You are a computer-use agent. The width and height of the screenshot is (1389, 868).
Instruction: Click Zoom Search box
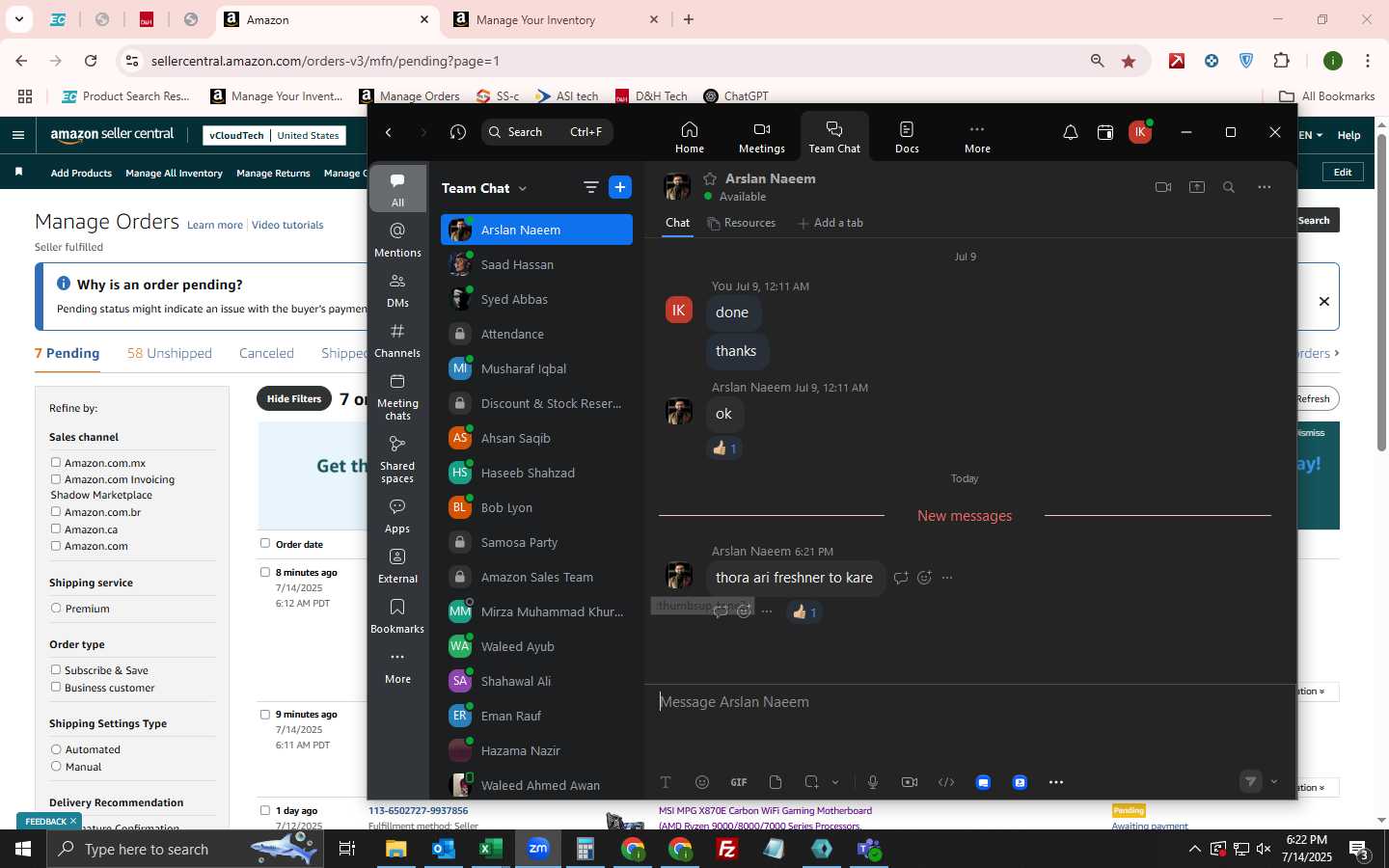point(547,132)
